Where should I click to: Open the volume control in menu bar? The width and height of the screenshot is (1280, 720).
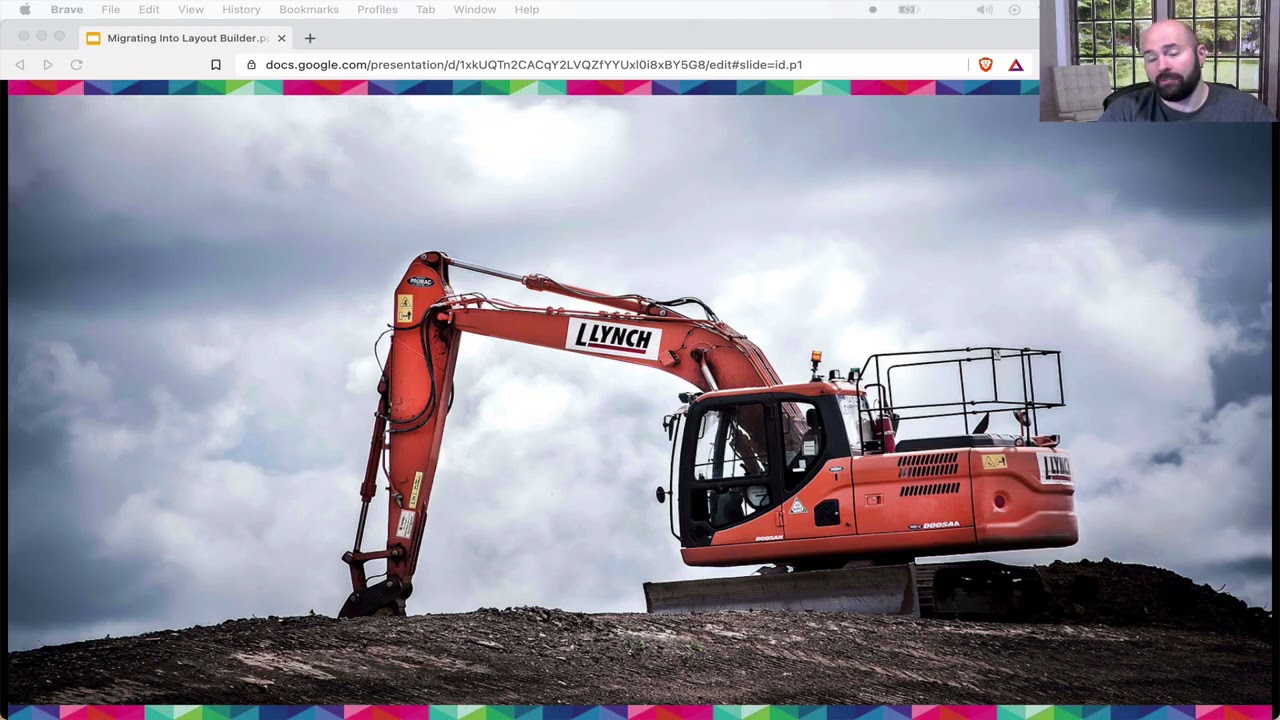(984, 10)
